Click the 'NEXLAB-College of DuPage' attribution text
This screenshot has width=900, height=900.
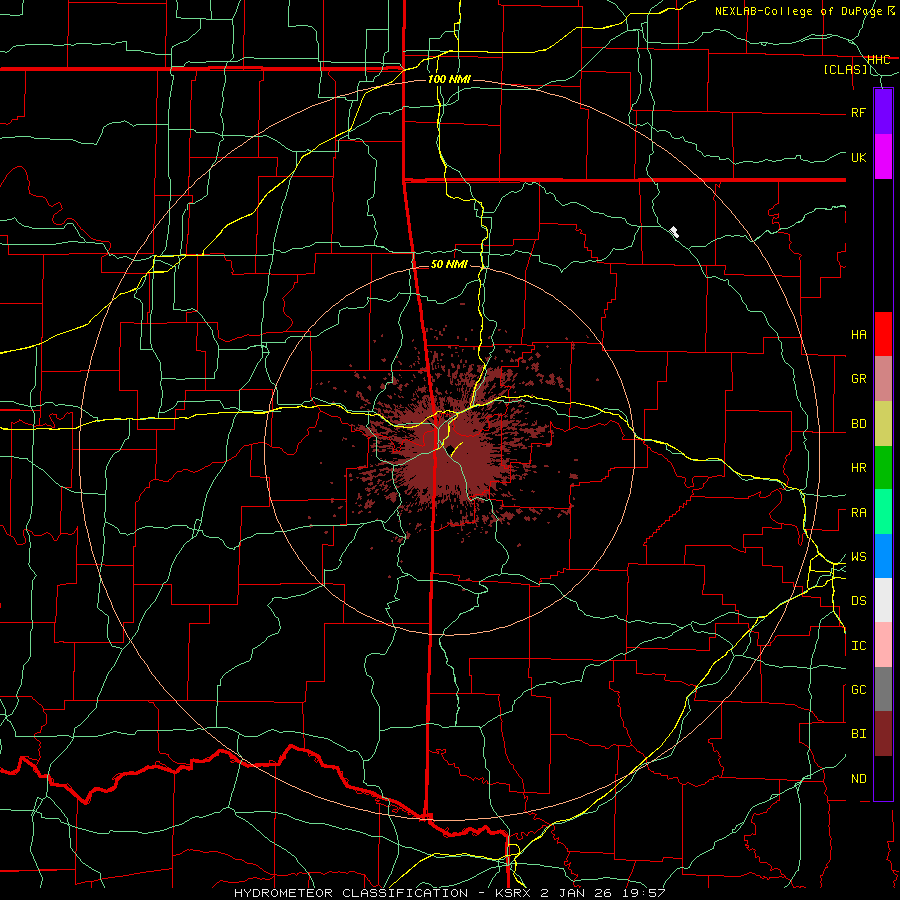[798, 11]
